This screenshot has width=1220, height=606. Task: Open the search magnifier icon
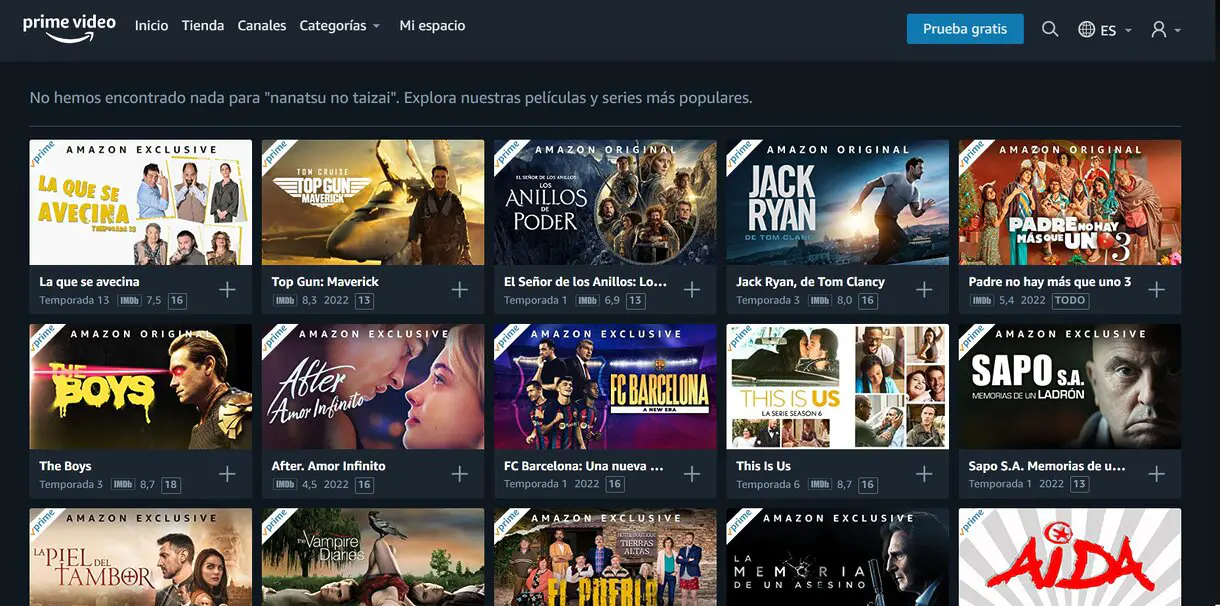[x=1050, y=29]
